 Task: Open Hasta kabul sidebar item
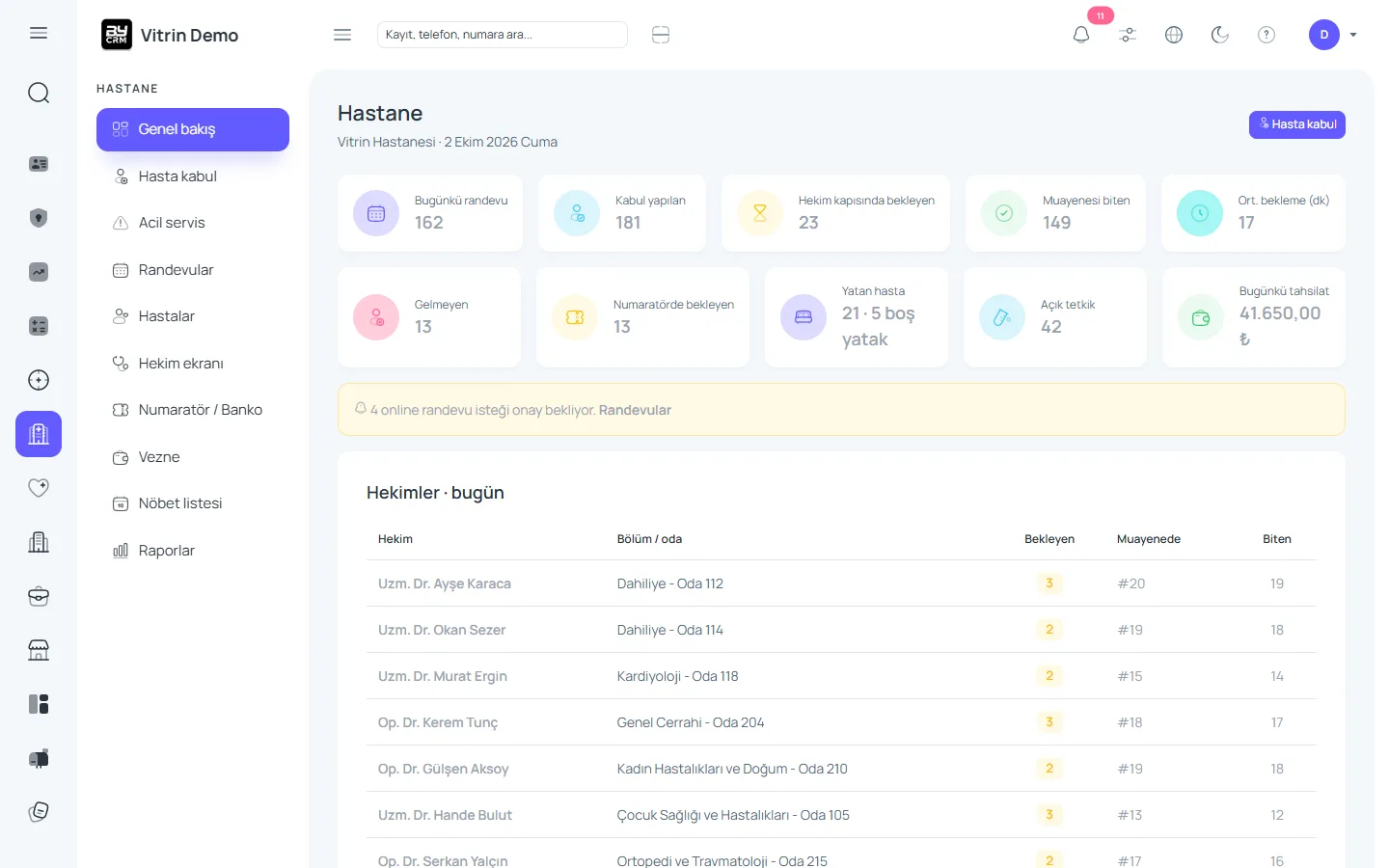click(193, 176)
